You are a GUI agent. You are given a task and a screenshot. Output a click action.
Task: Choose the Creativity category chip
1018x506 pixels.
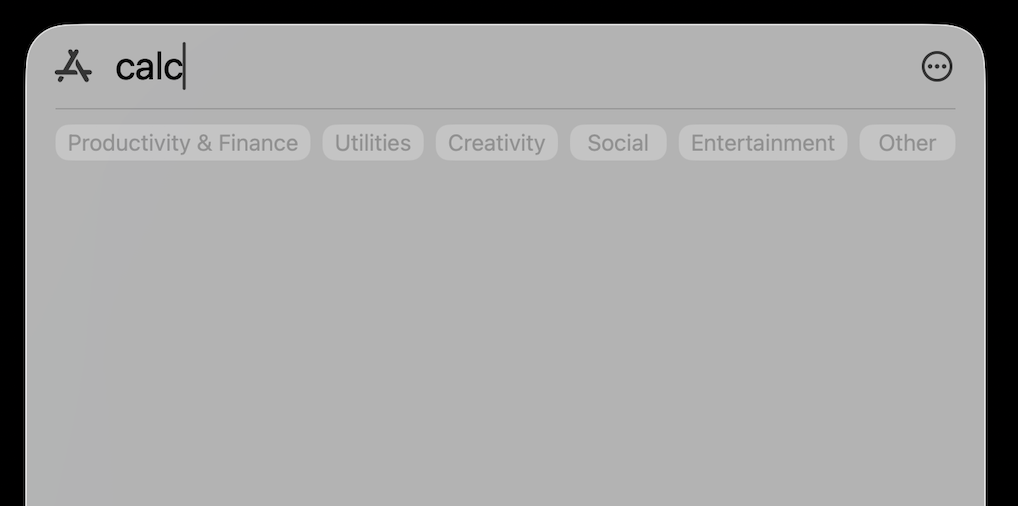pos(497,143)
